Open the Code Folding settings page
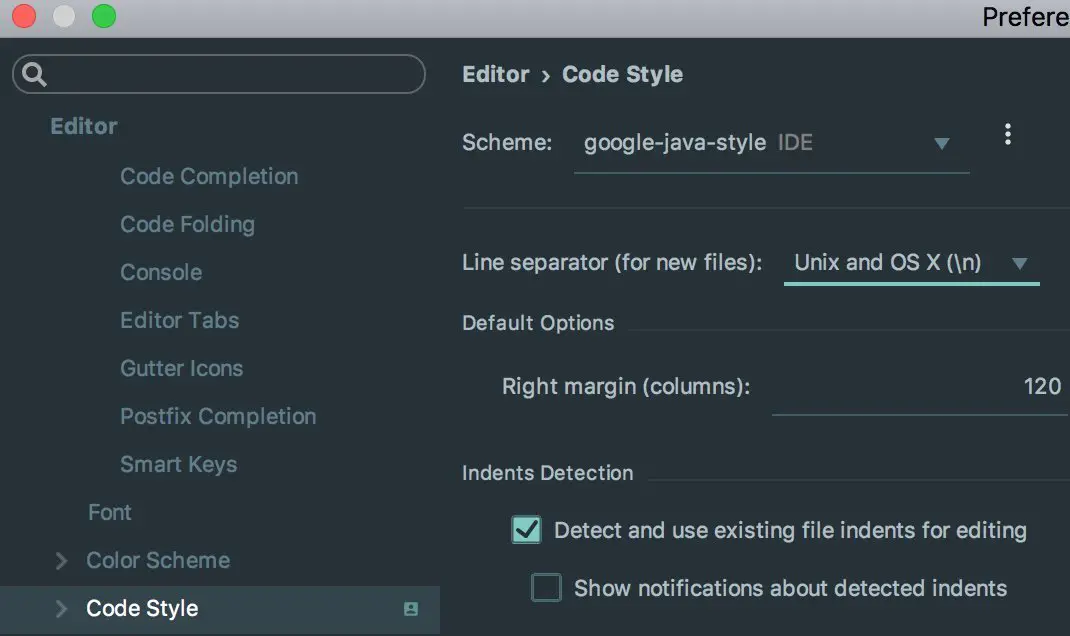 187,224
